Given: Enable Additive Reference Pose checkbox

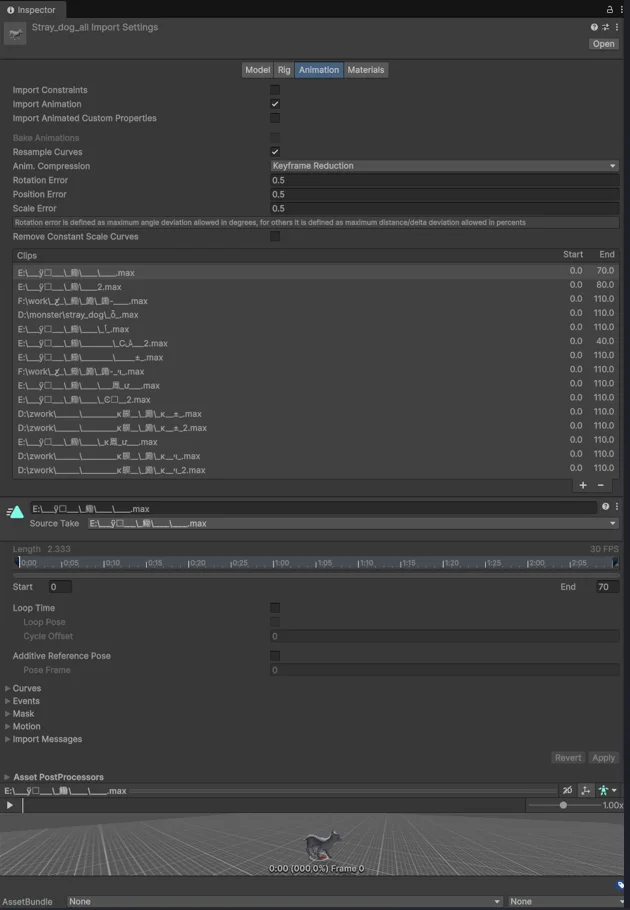Looking at the screenshot, I should point(275,655).
